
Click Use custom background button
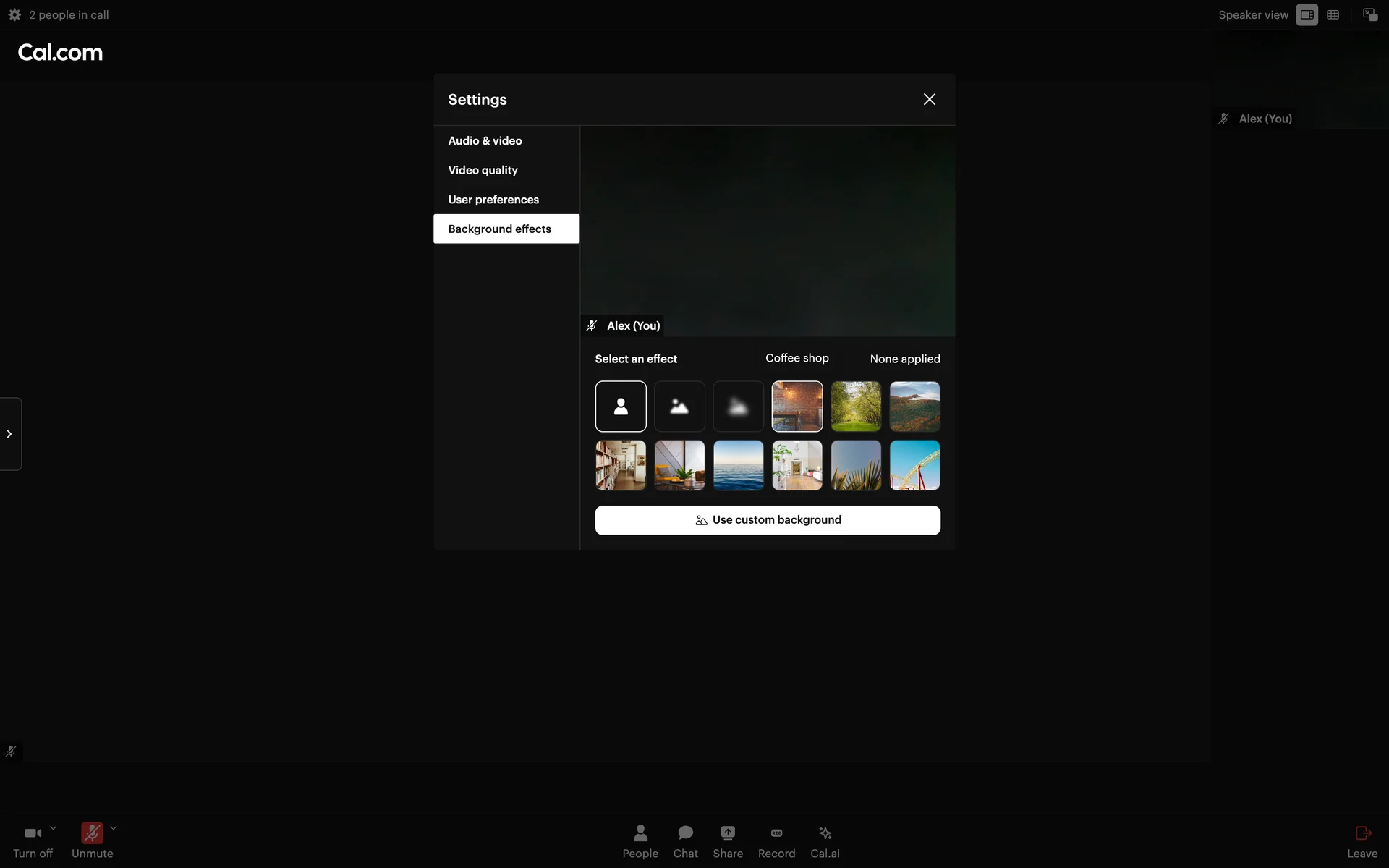[x=768, y=520]
